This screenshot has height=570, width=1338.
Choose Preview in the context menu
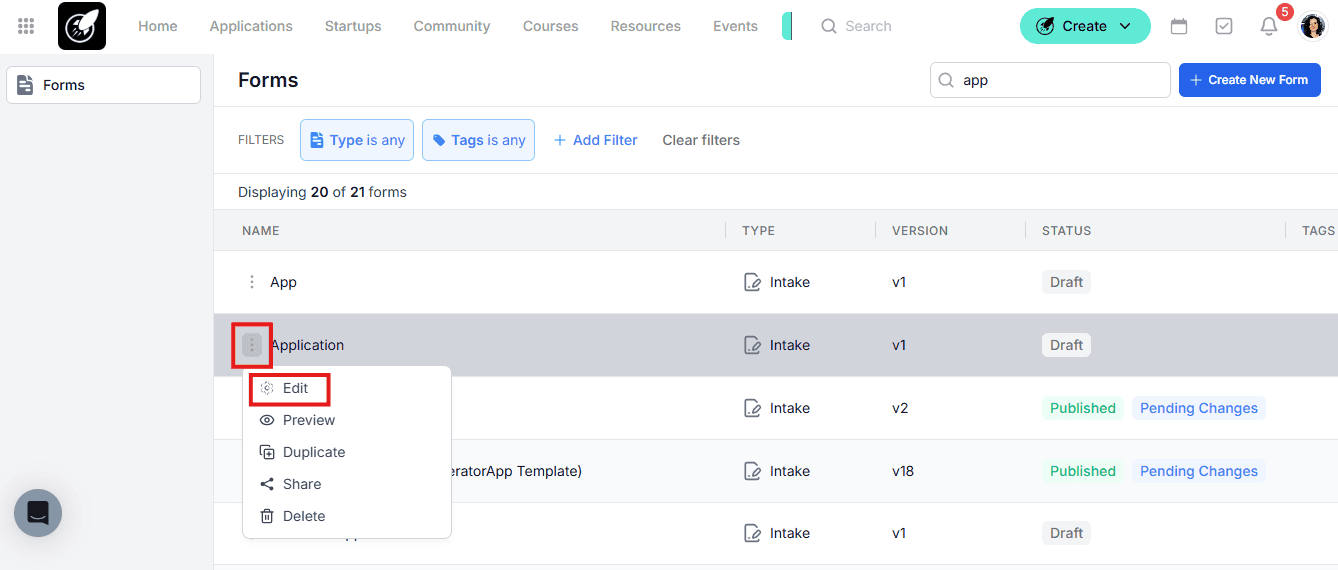pos(308,420)
